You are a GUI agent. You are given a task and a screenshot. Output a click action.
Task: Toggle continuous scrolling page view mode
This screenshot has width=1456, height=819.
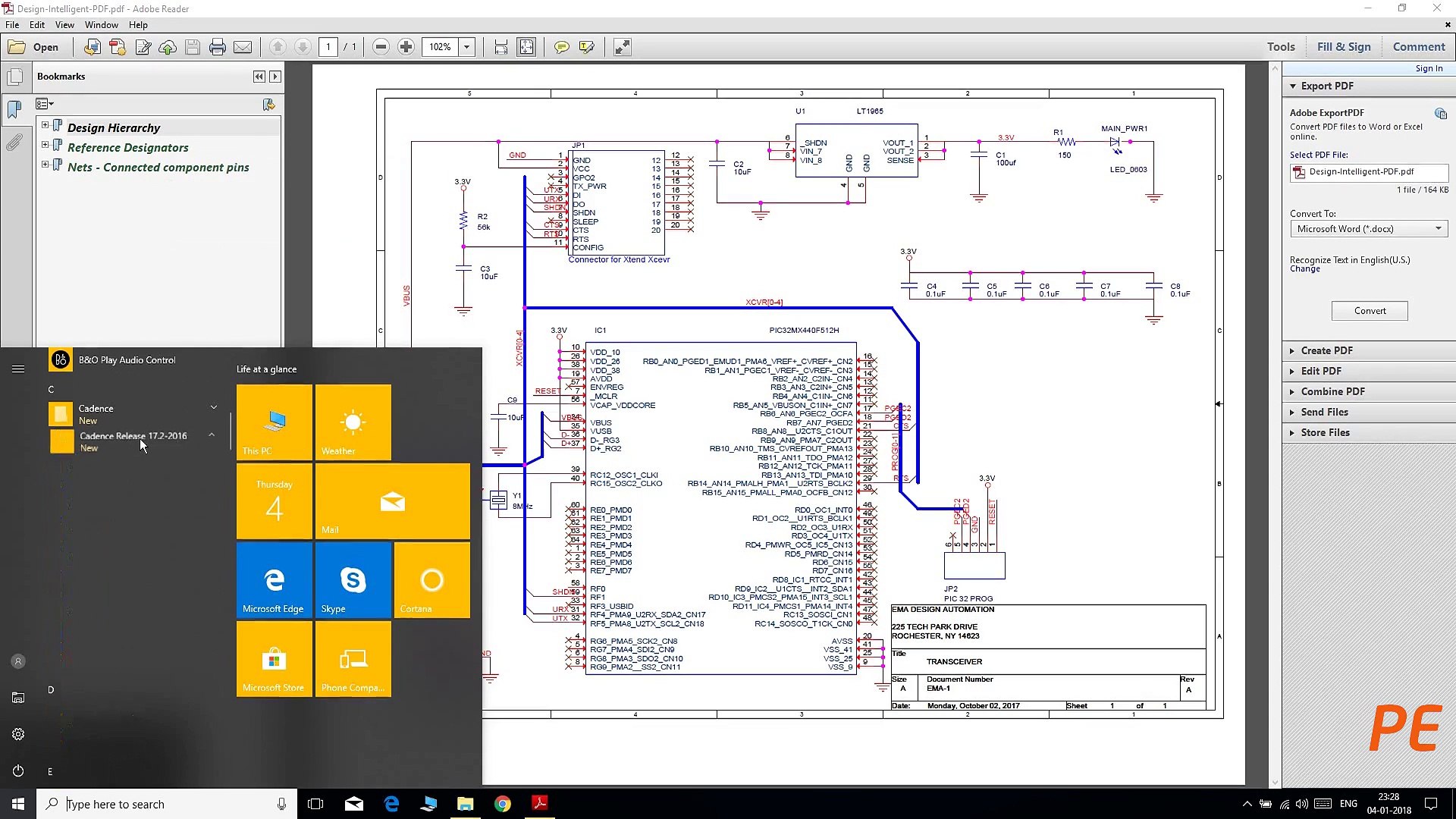tap(500, 46)
